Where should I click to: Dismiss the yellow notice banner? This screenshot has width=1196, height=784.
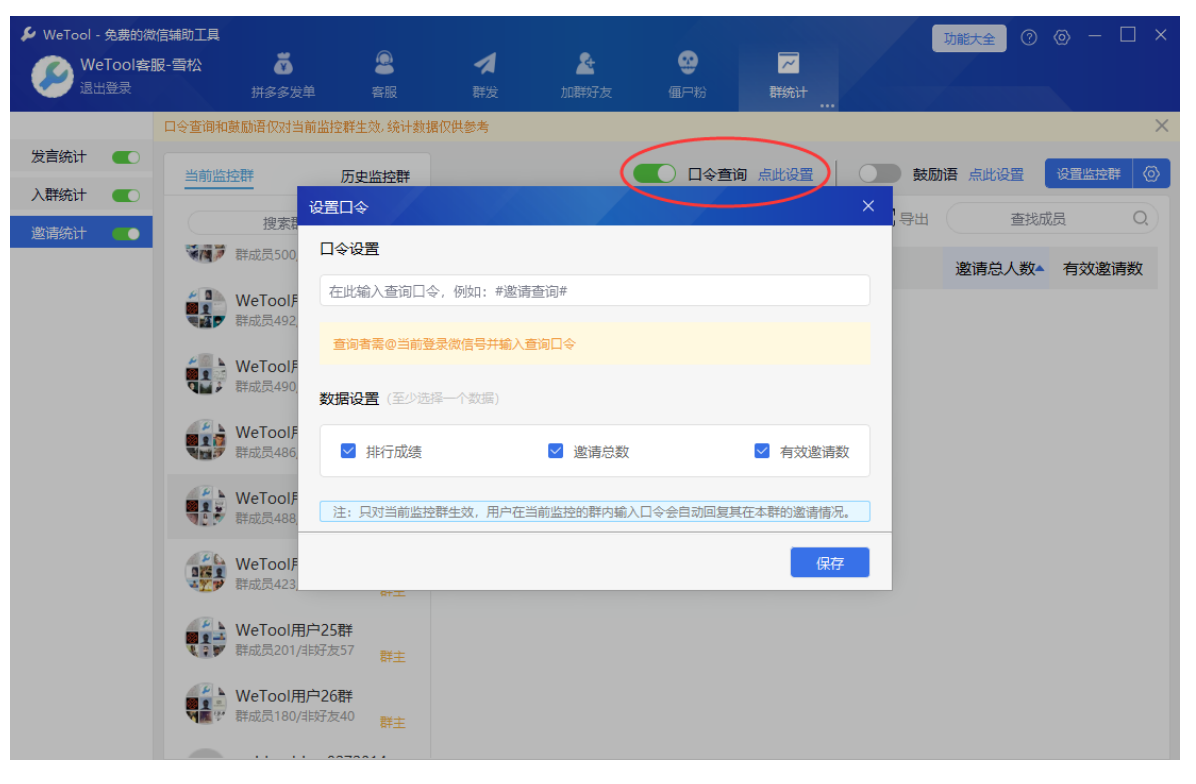[1162, 126]
